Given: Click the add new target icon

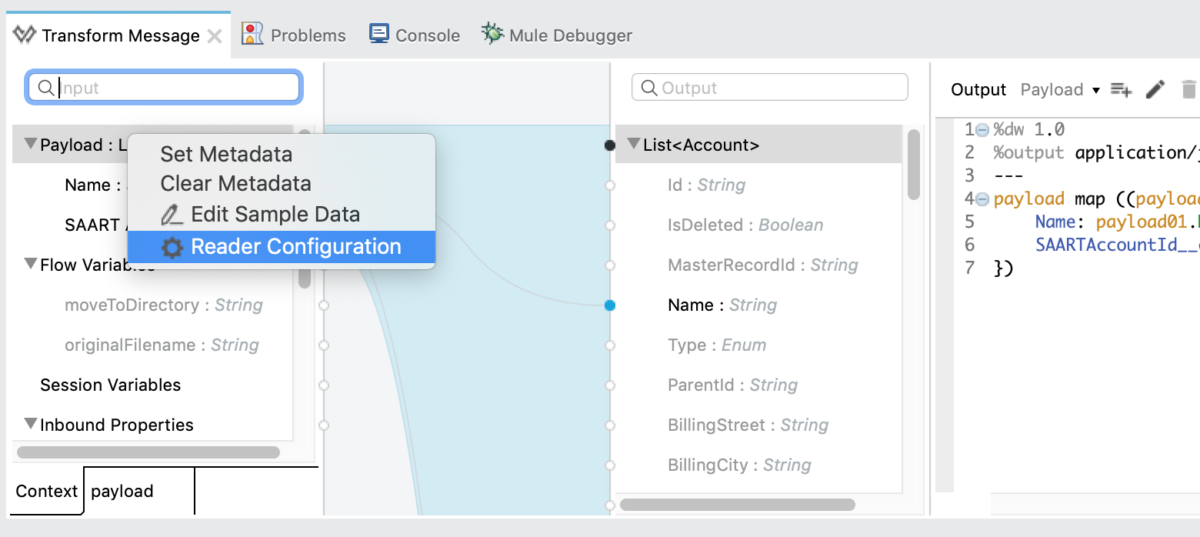Looking at the screenshot, I should pyautogui.click(x=1121, y=90).
